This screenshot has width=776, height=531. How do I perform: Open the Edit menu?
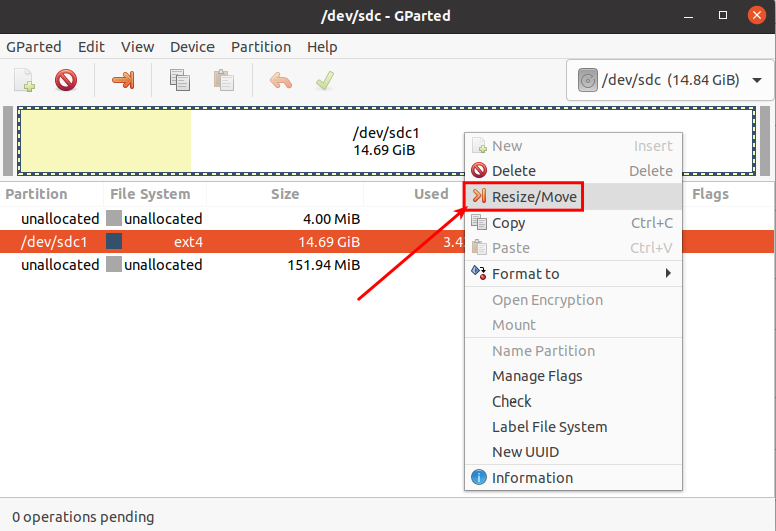point(91,47)
